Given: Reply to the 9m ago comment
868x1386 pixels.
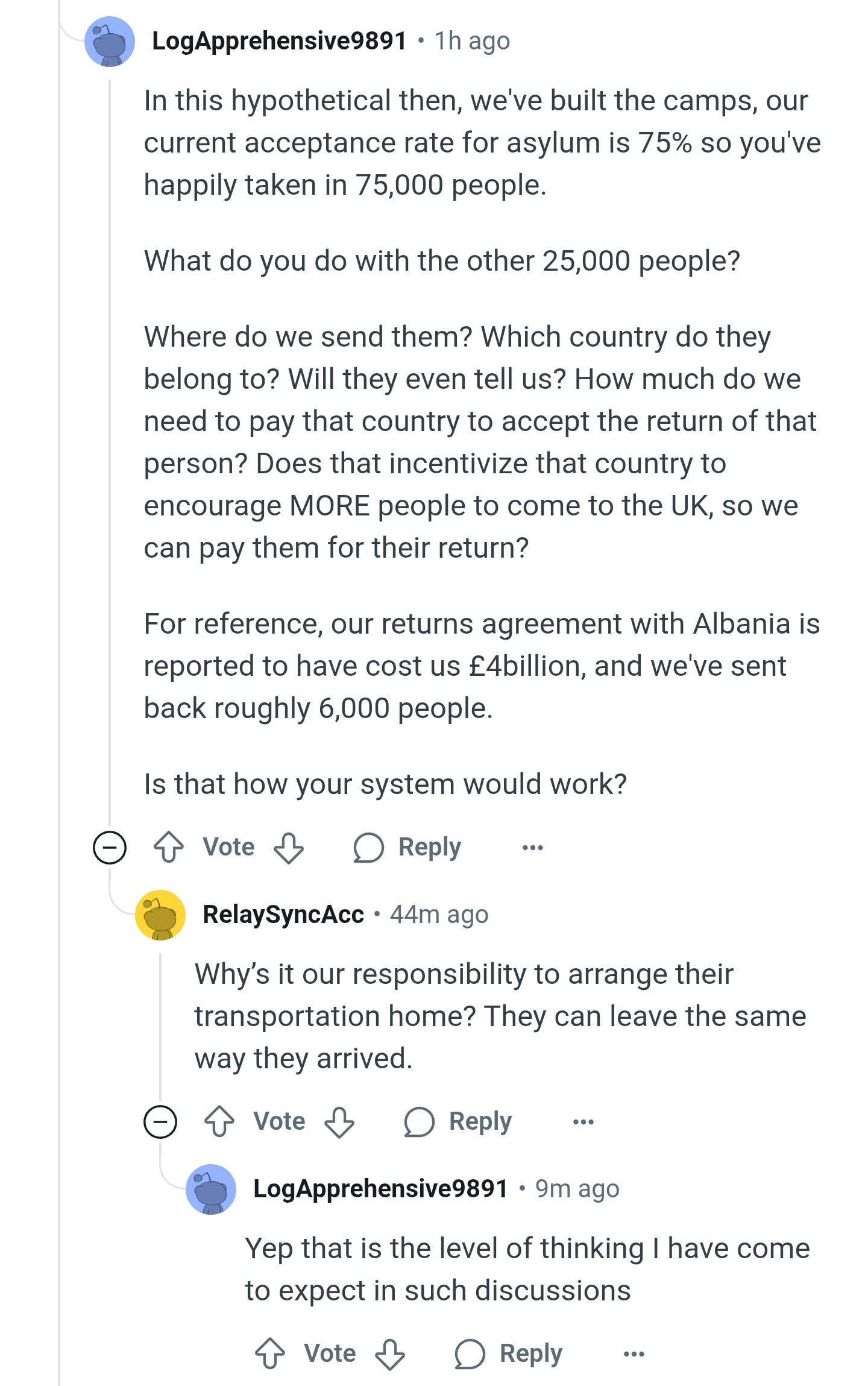Looking at the screenshot, I should [509, 1353].
